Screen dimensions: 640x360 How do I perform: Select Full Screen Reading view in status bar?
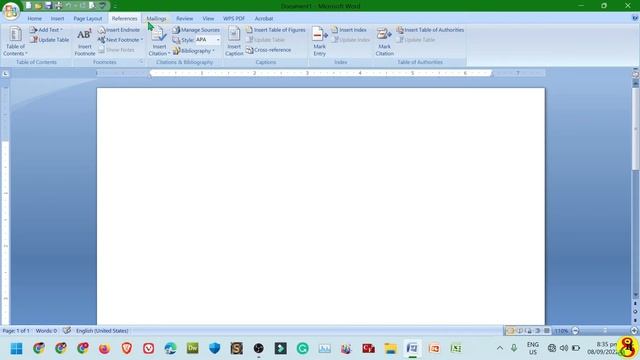click(520, 331)
